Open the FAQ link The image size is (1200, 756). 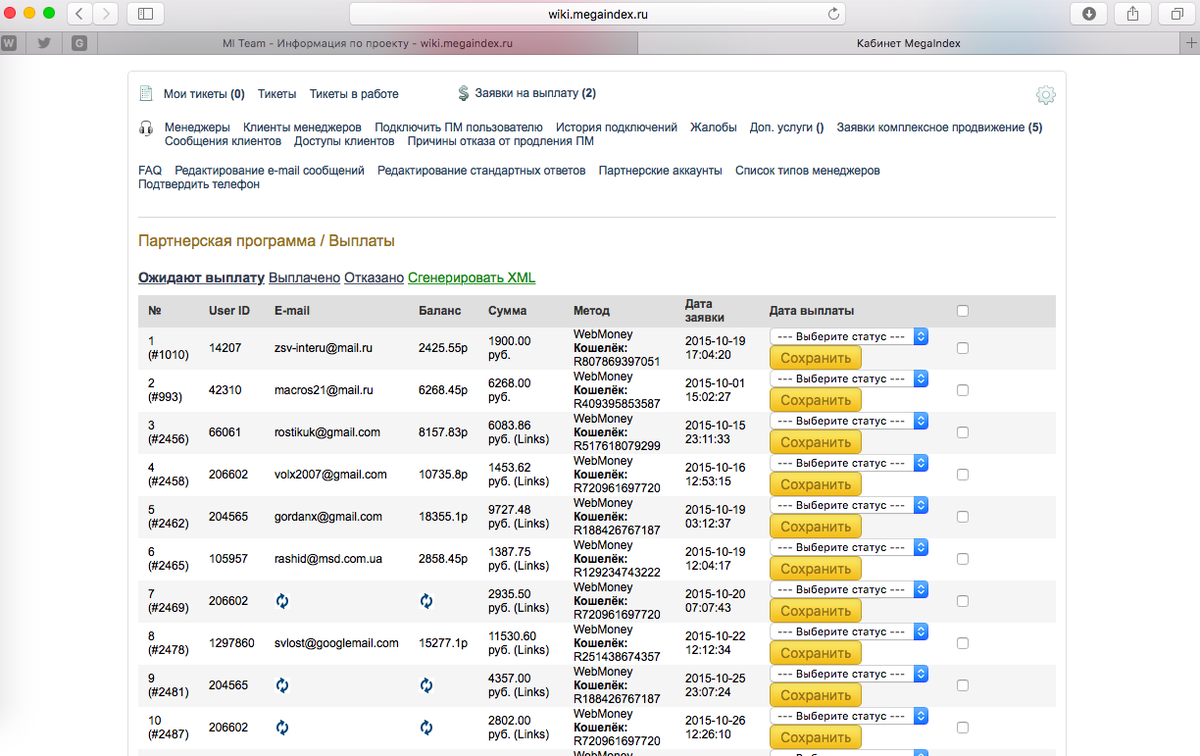tap(150, 171)
